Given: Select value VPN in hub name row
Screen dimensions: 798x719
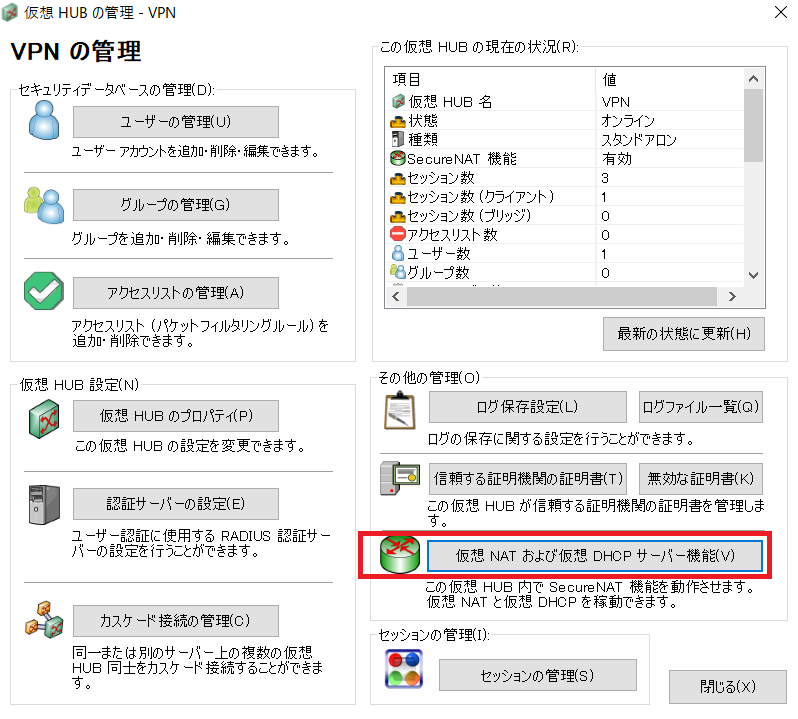Looking at the screenshot, I should tap(615, 102).
